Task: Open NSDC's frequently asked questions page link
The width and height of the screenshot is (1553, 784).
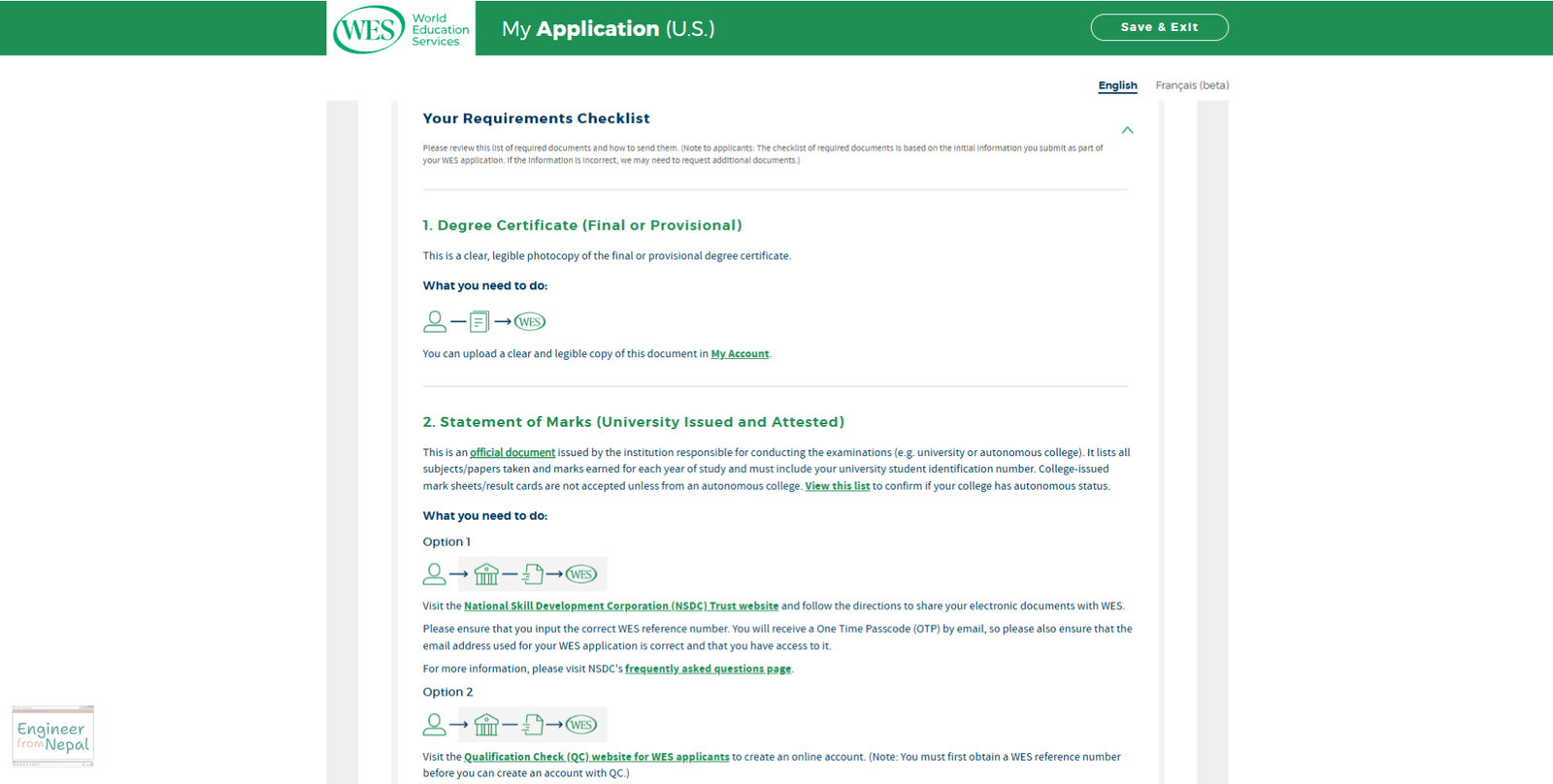Action: (x=708, y=670)
